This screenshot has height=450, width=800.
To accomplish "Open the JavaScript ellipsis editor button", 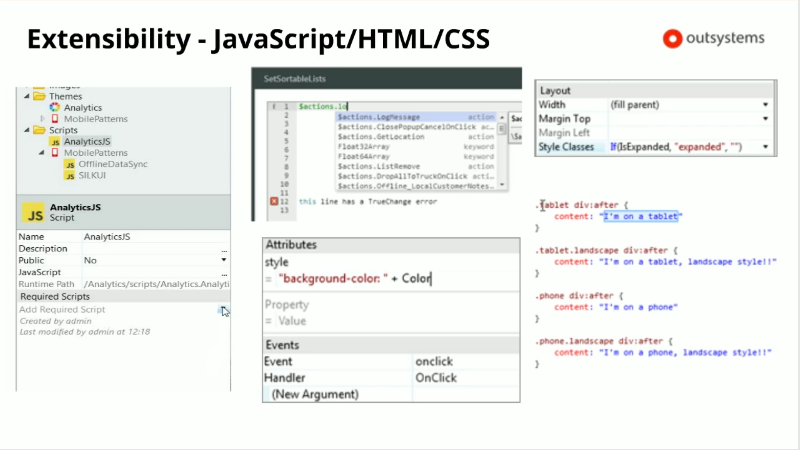I will pyautogui.click(x=224, y=273).
